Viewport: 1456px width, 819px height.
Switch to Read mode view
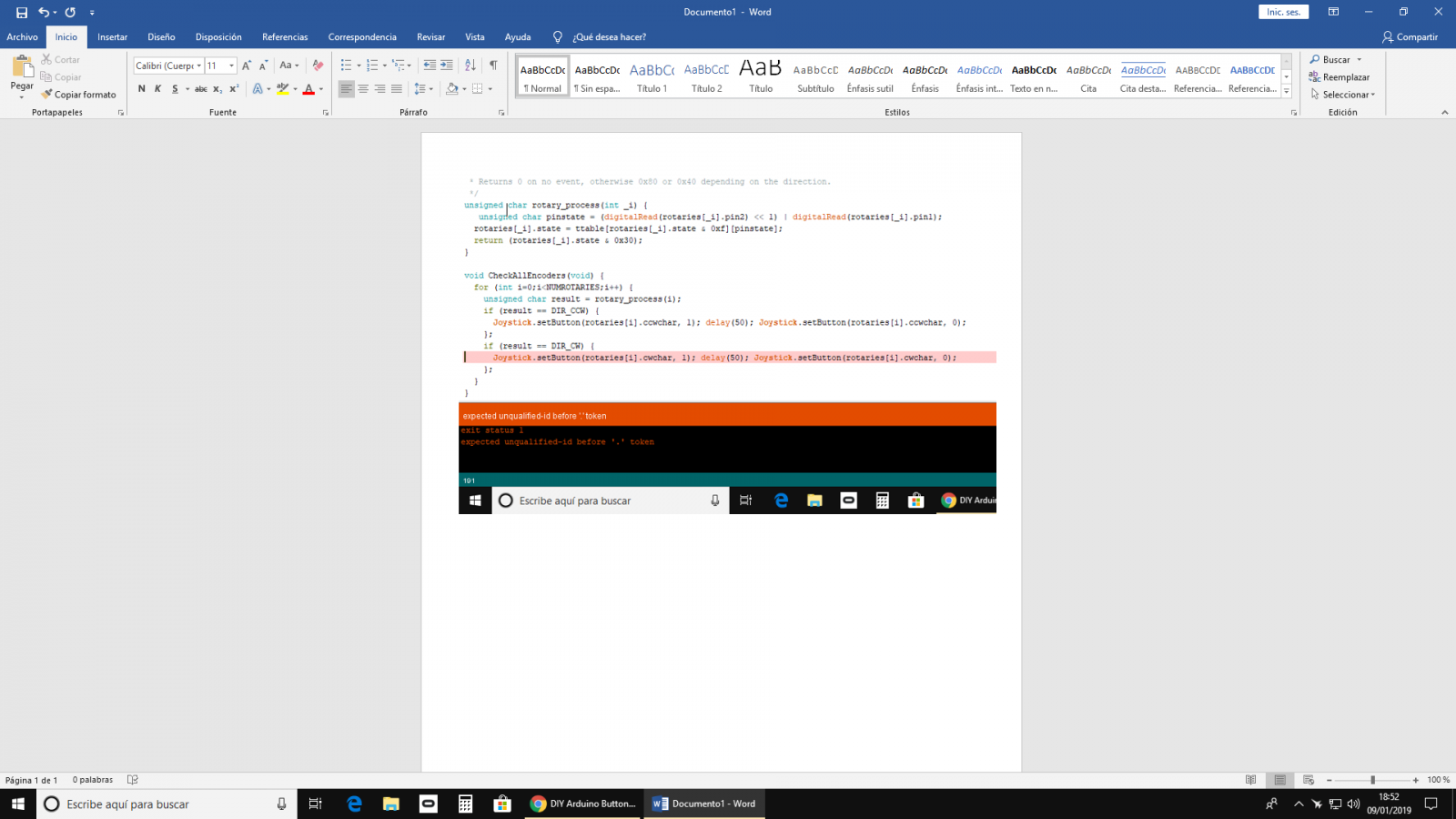1251,780
